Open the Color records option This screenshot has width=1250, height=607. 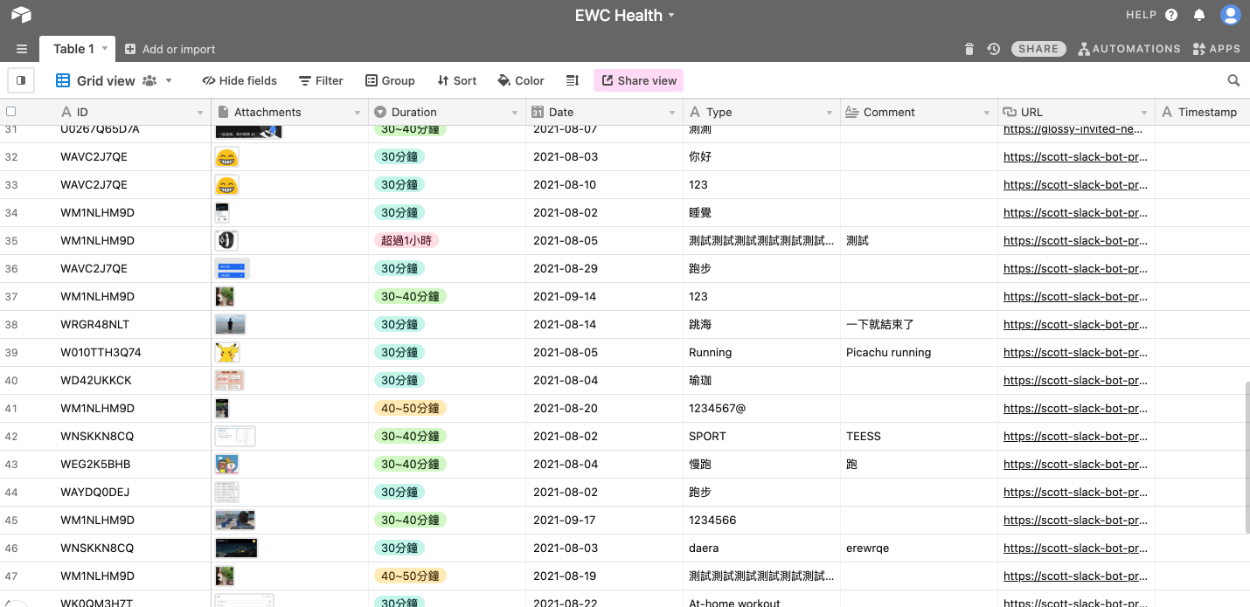(520, 81)
